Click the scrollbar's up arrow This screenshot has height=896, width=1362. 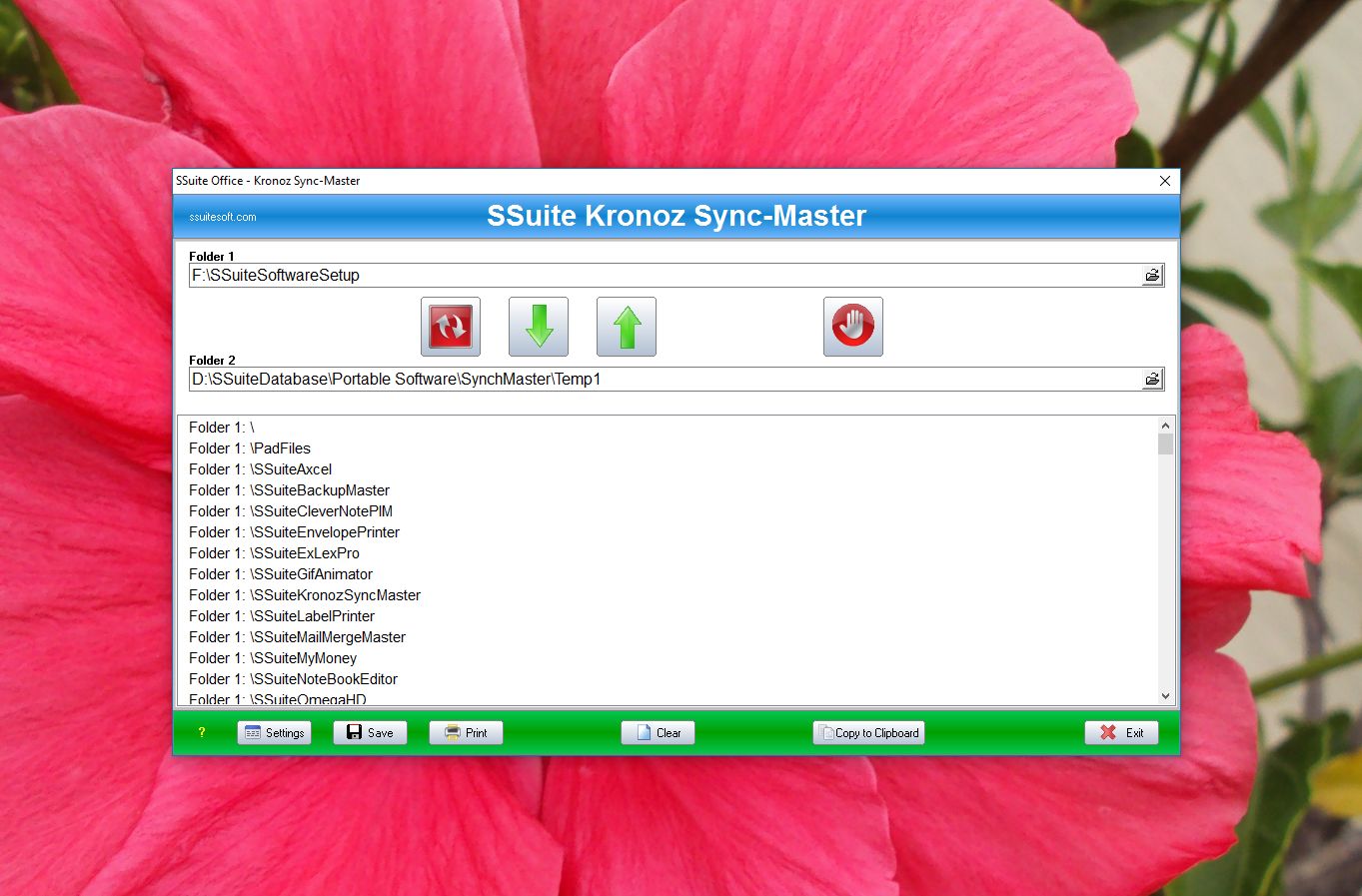tap(1165, 425)
